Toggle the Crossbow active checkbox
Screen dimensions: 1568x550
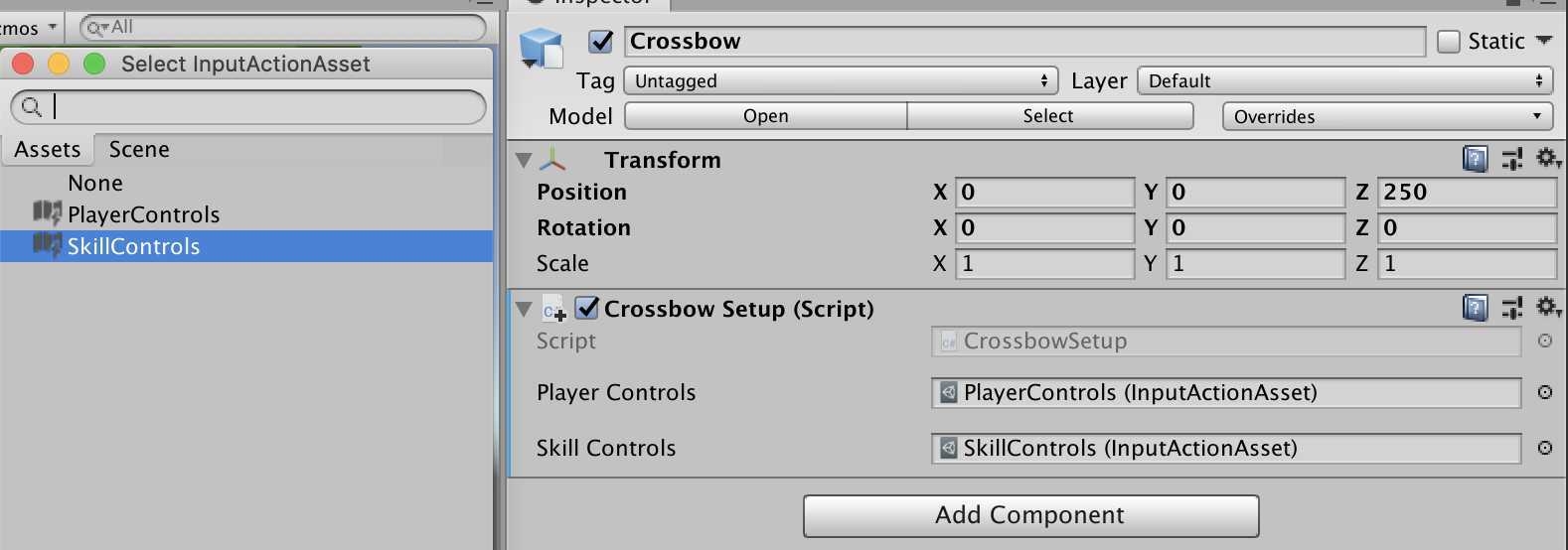pyautogui.click(x=600, y=41)
